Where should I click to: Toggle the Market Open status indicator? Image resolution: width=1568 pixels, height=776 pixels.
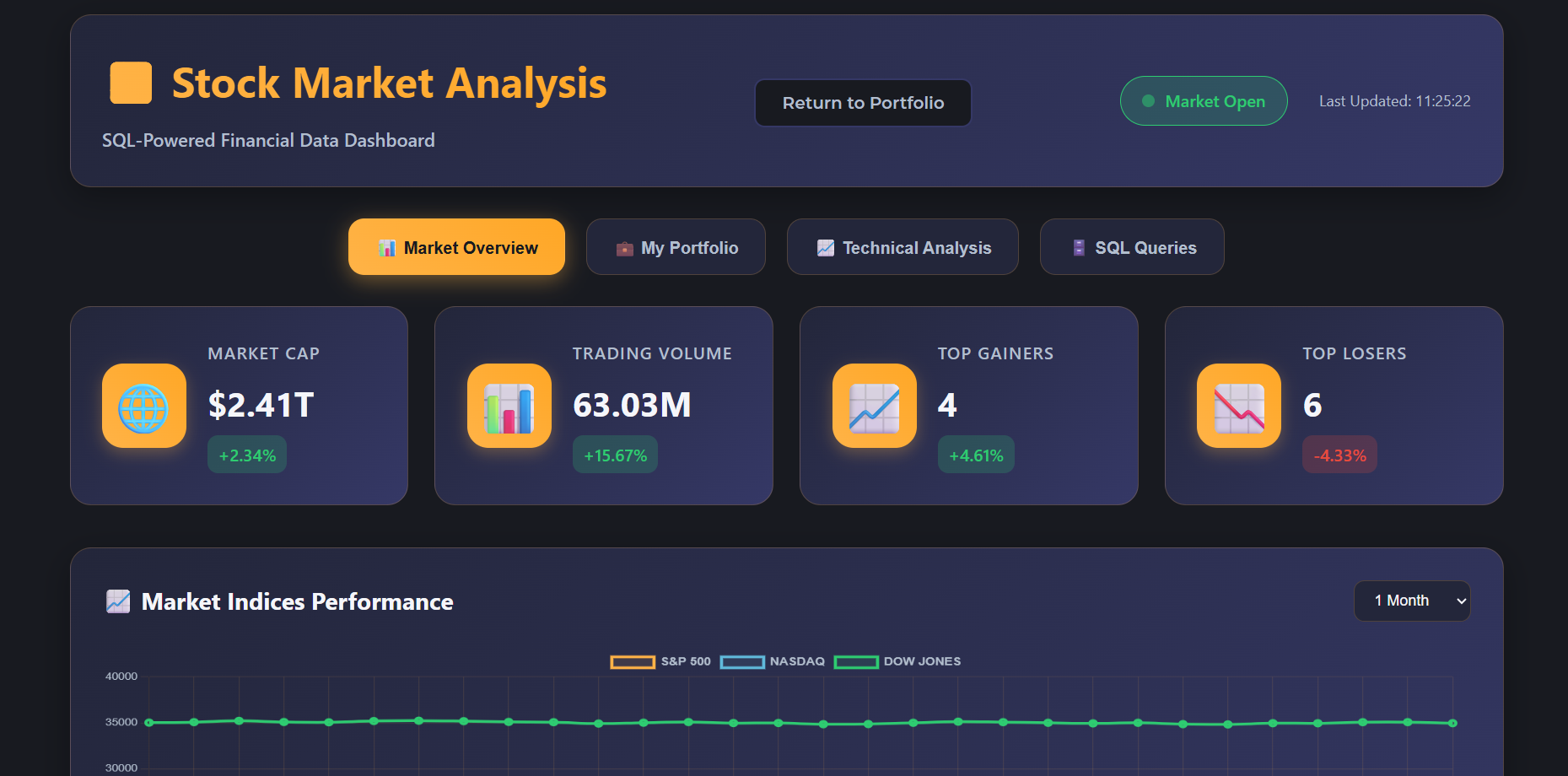tap(1204, 100)
